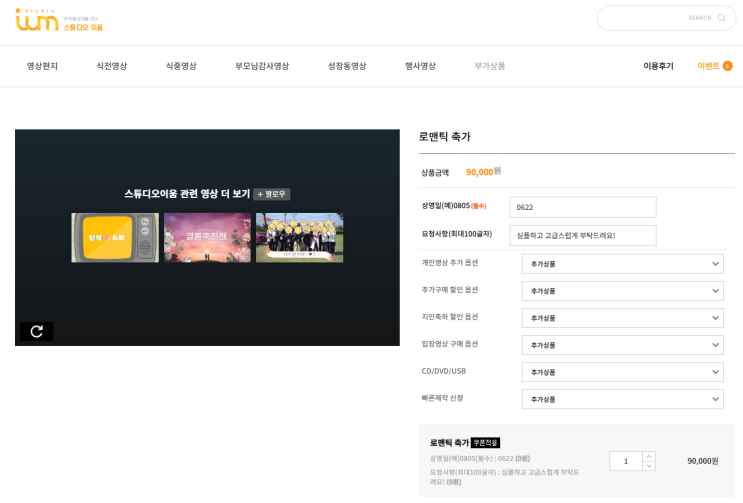Open the 식중영상 menu

[181, 66]
